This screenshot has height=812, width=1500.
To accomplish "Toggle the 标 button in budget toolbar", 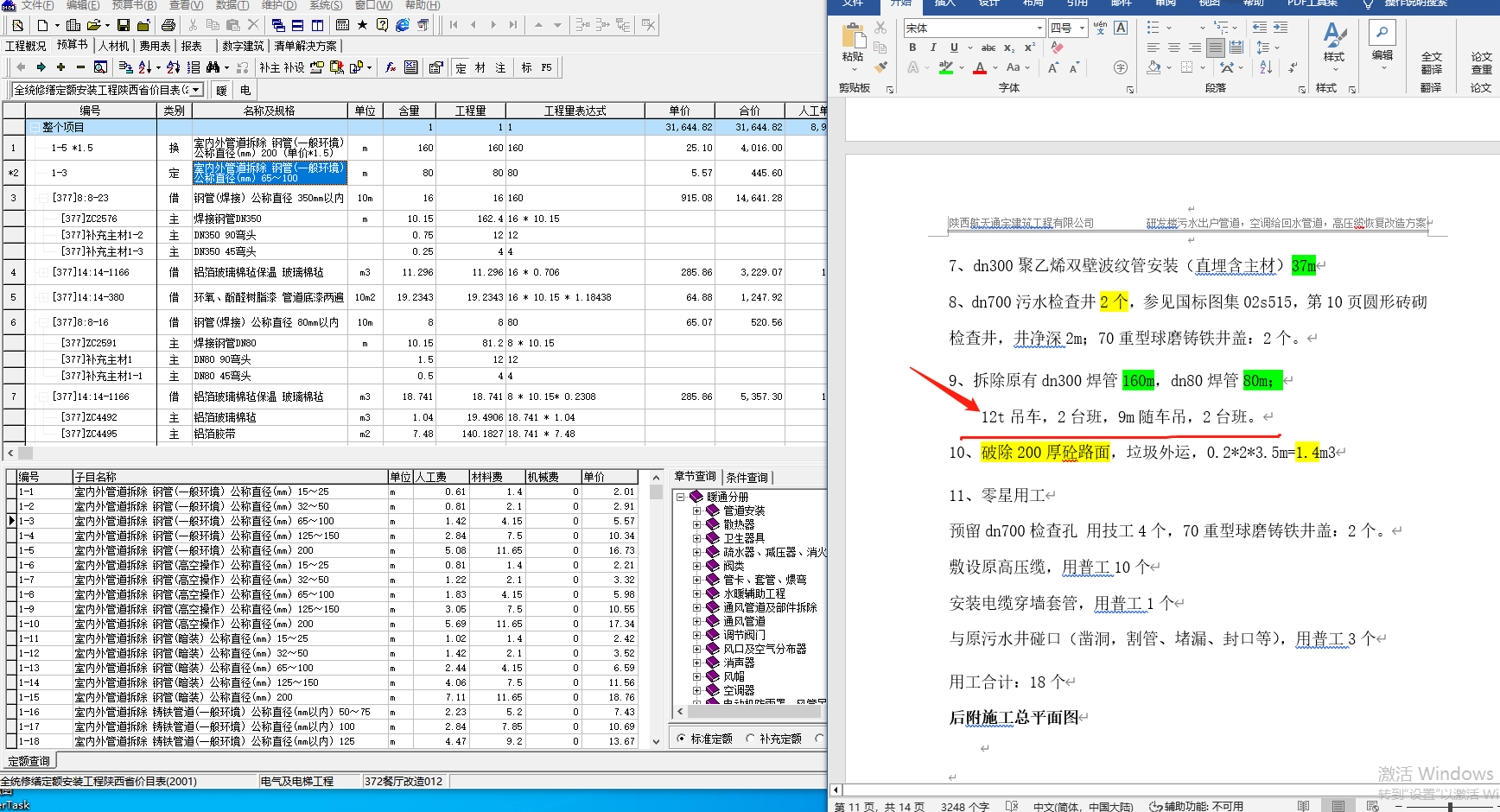I will (x=526, y=67).
